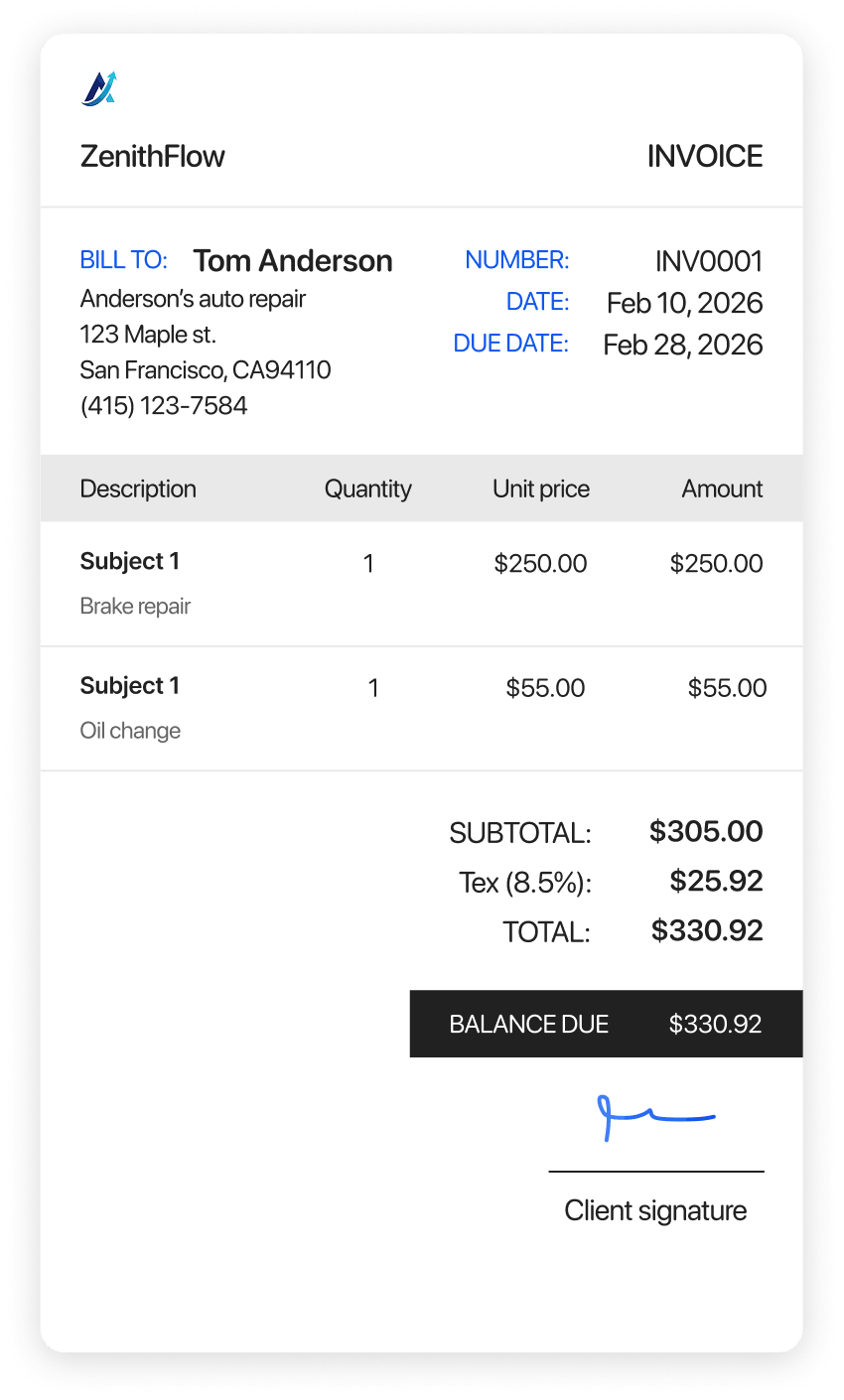This screenshot has width=844, height=1400.
Task: Click the Amount column header
Action: pos(722,489)
